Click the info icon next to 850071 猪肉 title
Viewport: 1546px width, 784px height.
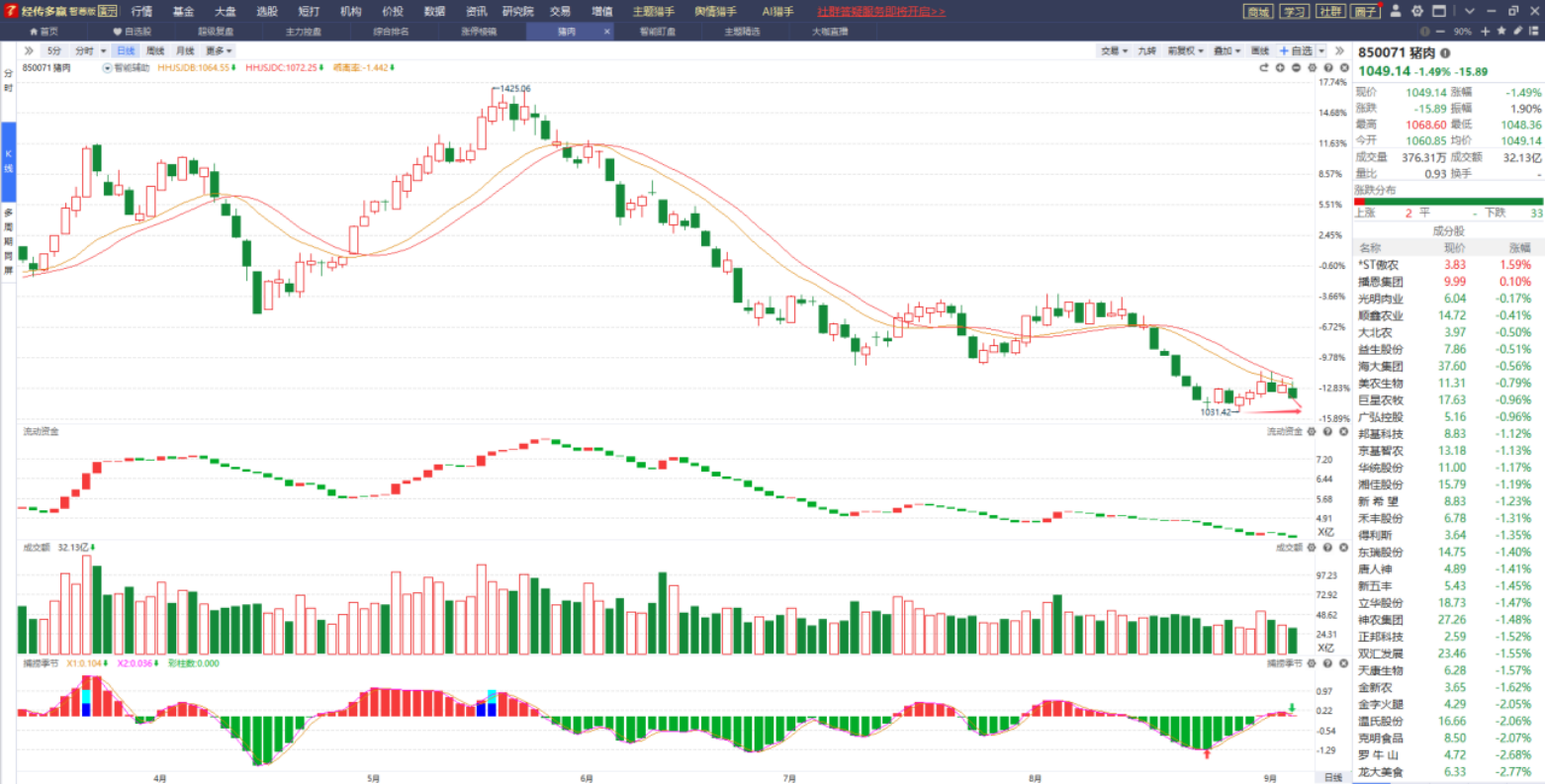pyautogui.click(x=1445, y=53)
